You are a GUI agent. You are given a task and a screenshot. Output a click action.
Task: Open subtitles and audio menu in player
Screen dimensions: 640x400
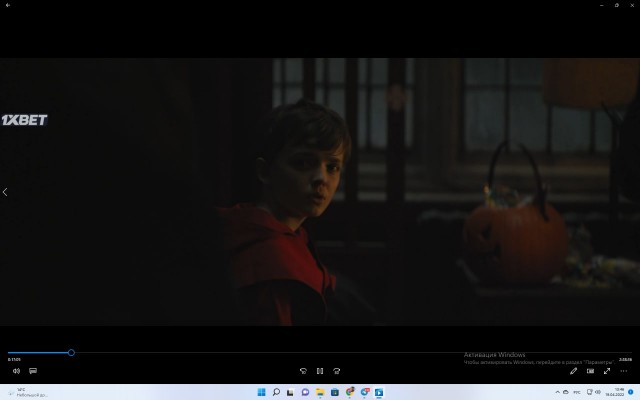(x=33, y=371)
